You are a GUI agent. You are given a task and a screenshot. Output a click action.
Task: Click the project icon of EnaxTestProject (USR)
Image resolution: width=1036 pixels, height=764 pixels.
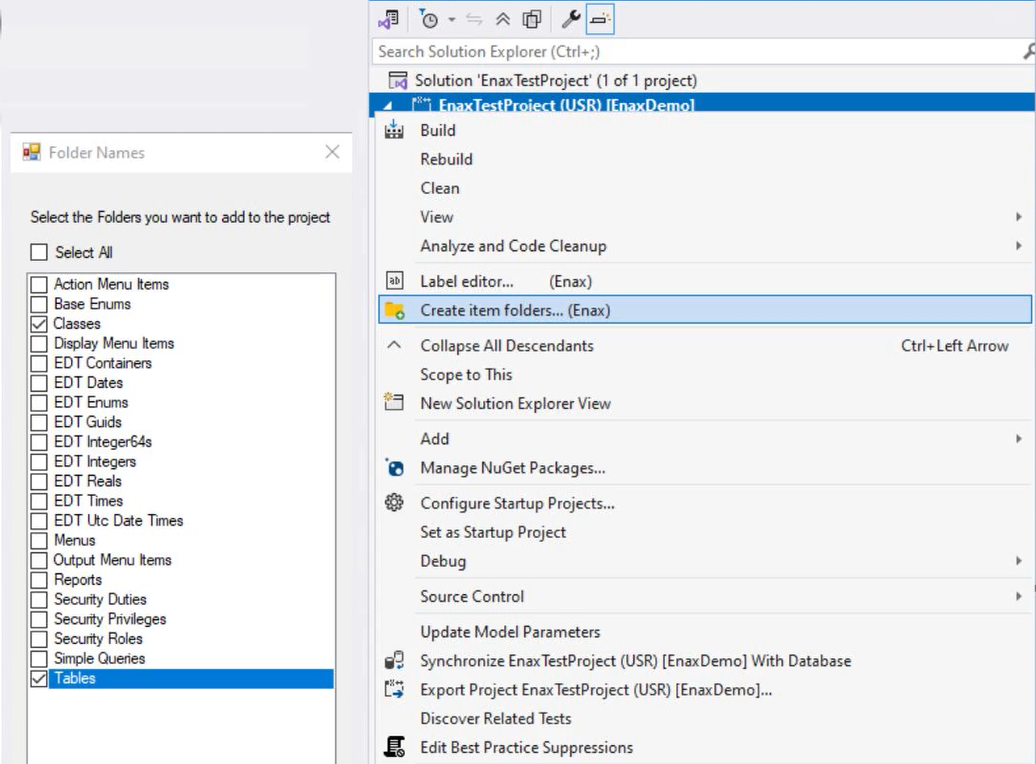421,104
